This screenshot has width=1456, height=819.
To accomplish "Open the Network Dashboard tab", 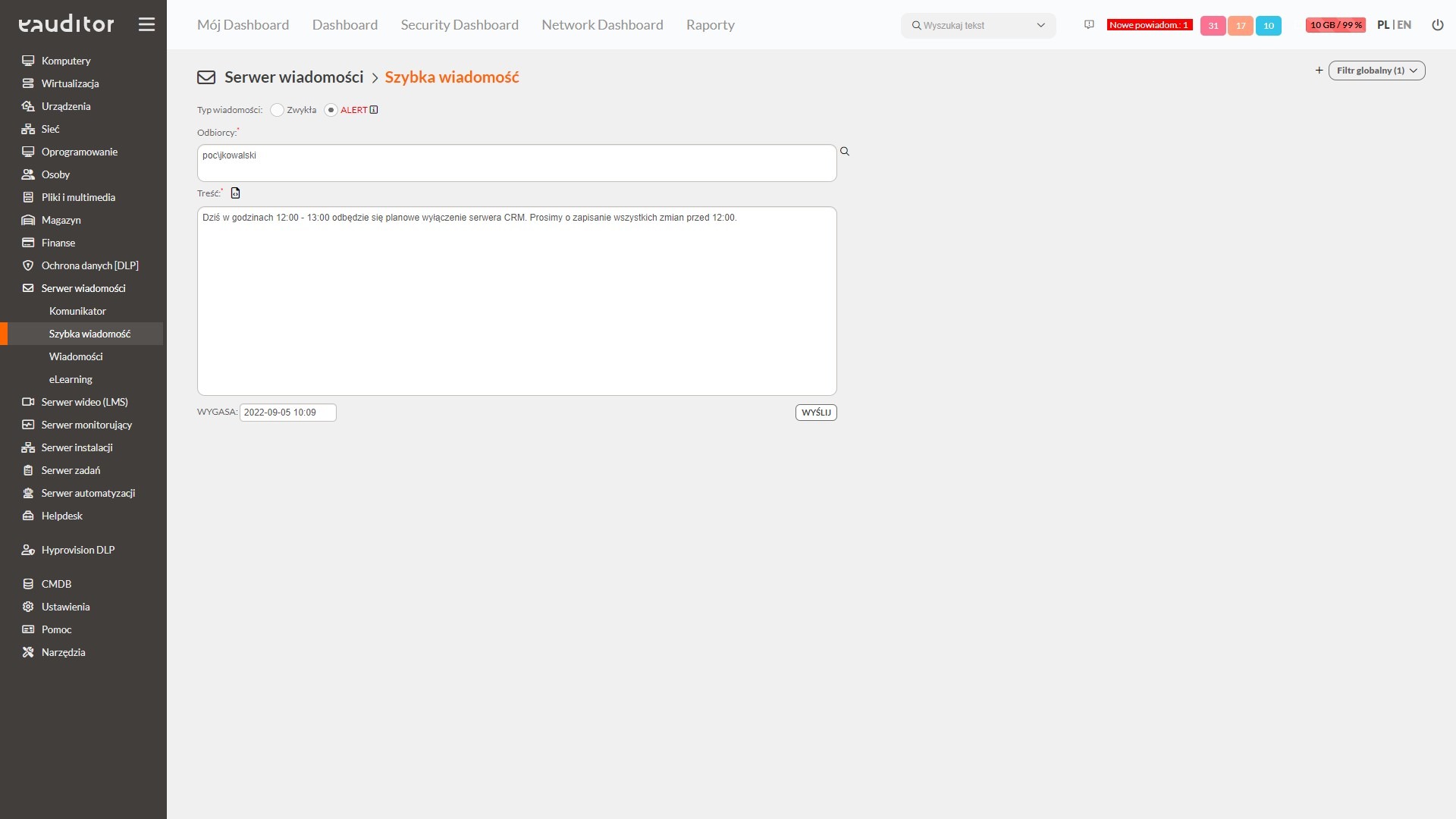I will tap(602, 25).
